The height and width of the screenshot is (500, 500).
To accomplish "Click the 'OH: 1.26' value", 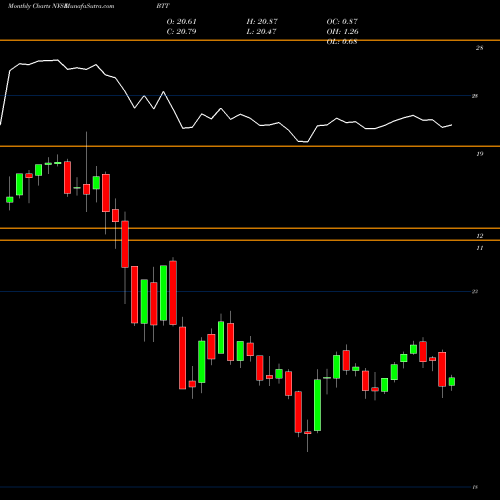I will (342, 32).
